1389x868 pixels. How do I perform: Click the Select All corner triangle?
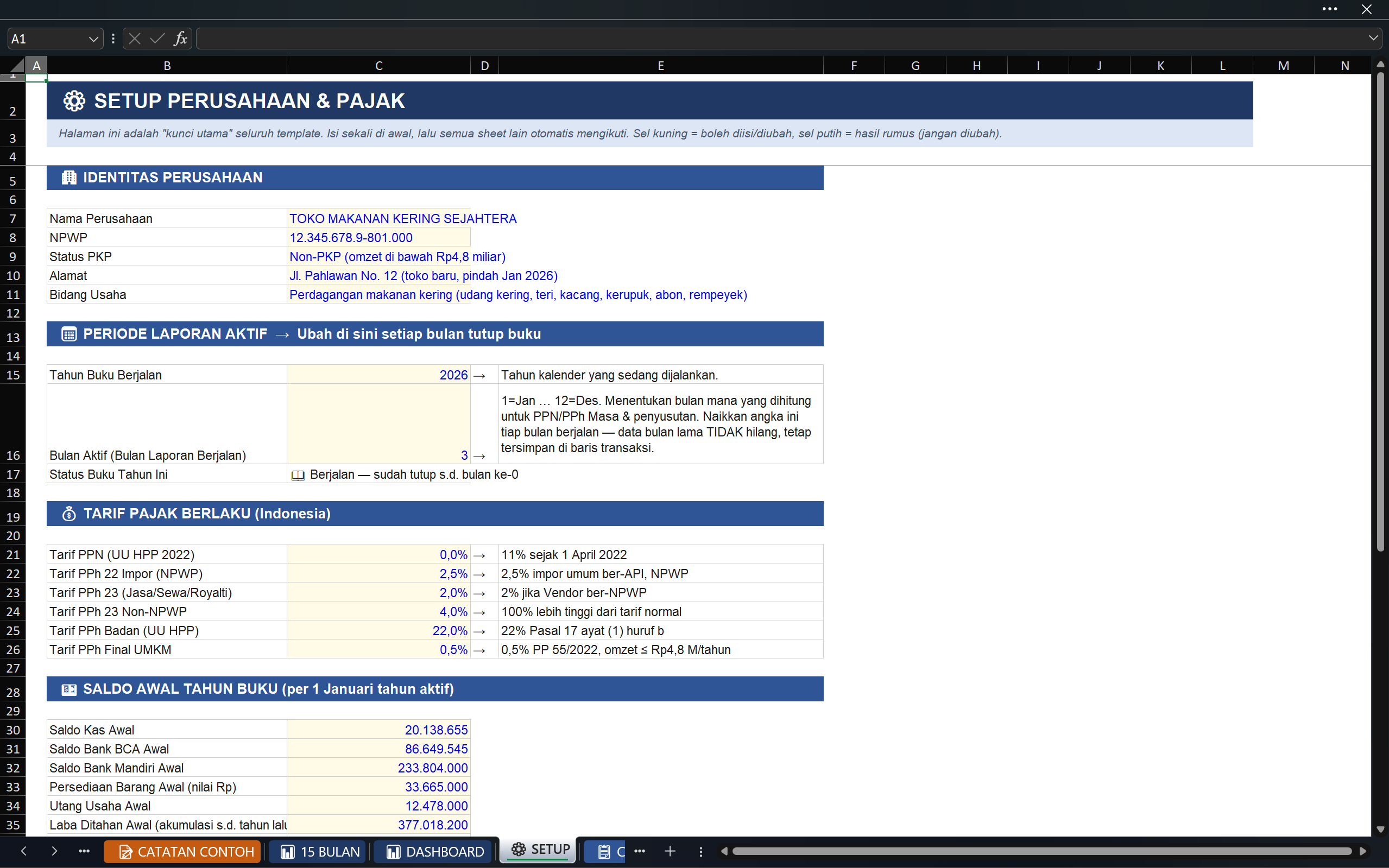[17, 65]
